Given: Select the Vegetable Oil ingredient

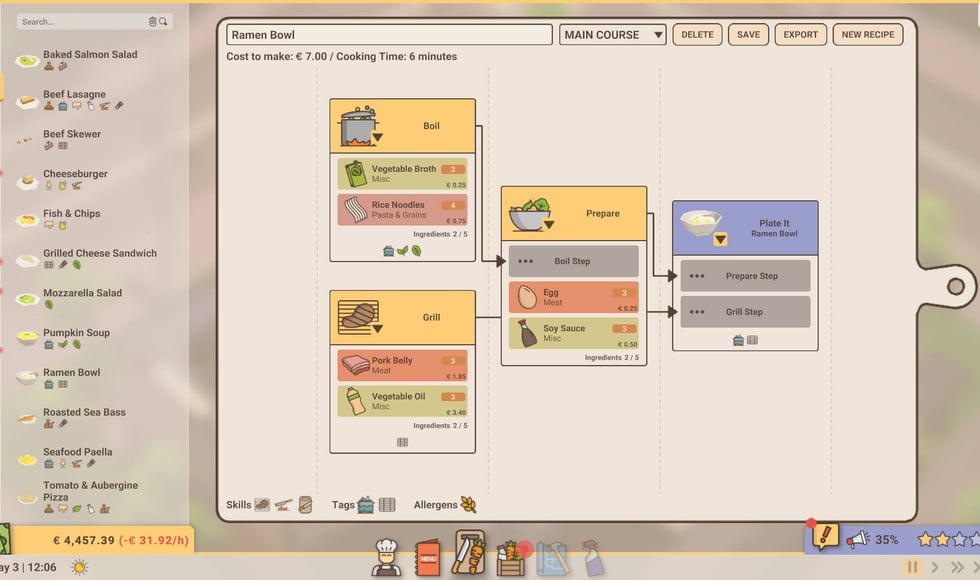Looking at the screenshot, I should [402, 401].
